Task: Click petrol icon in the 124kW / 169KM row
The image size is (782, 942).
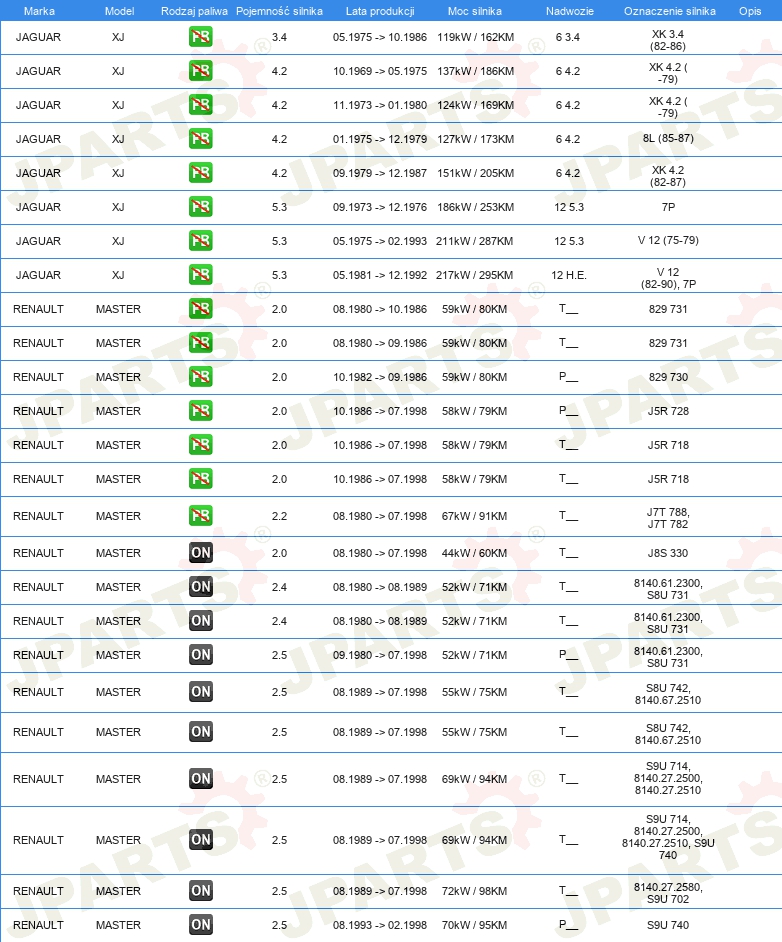Action: click(x=201, y=105)
